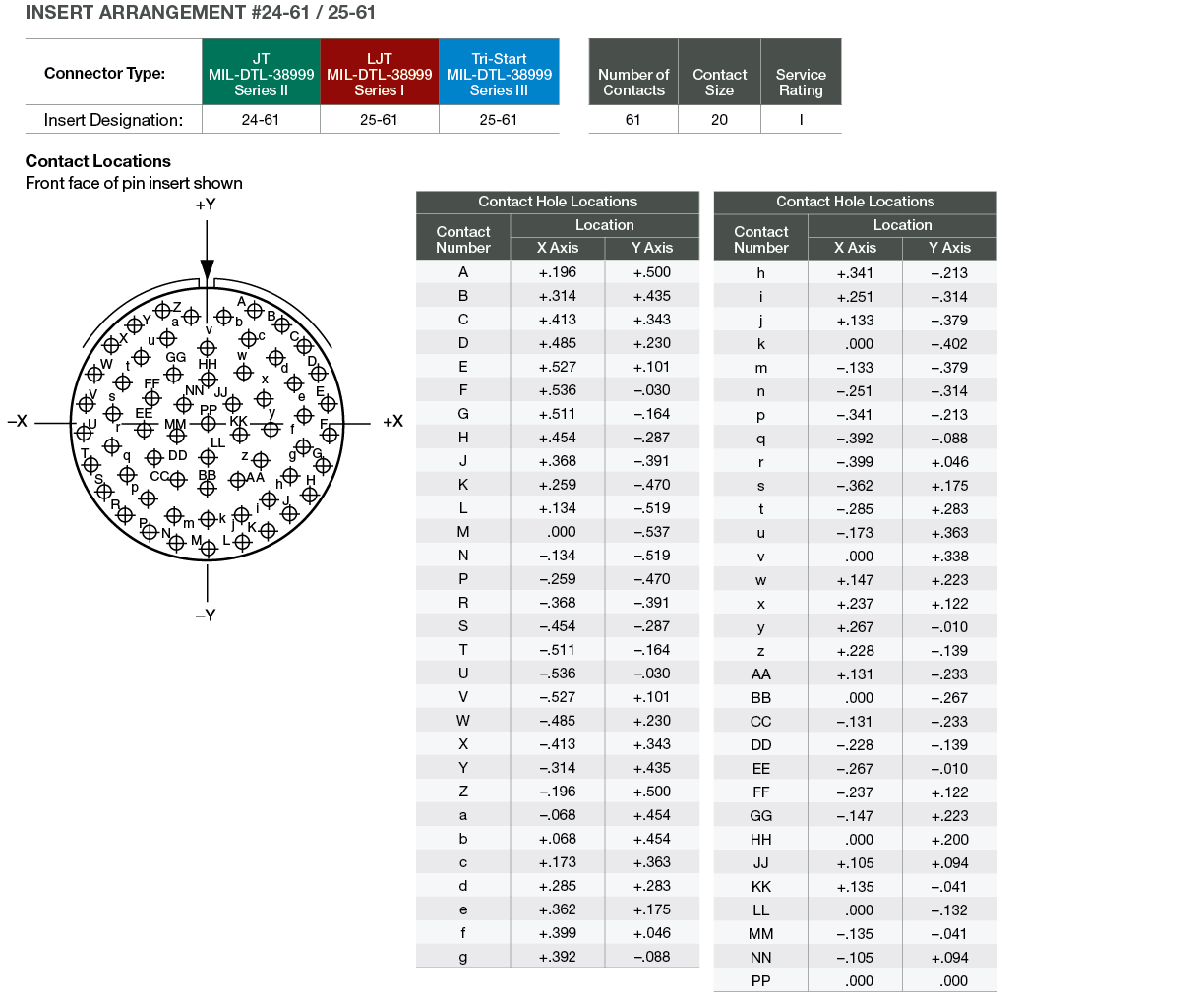Select Y Axis value +.200 for contact HH
This screenshot has height=997, width=1204.
[x=949, y=840]
